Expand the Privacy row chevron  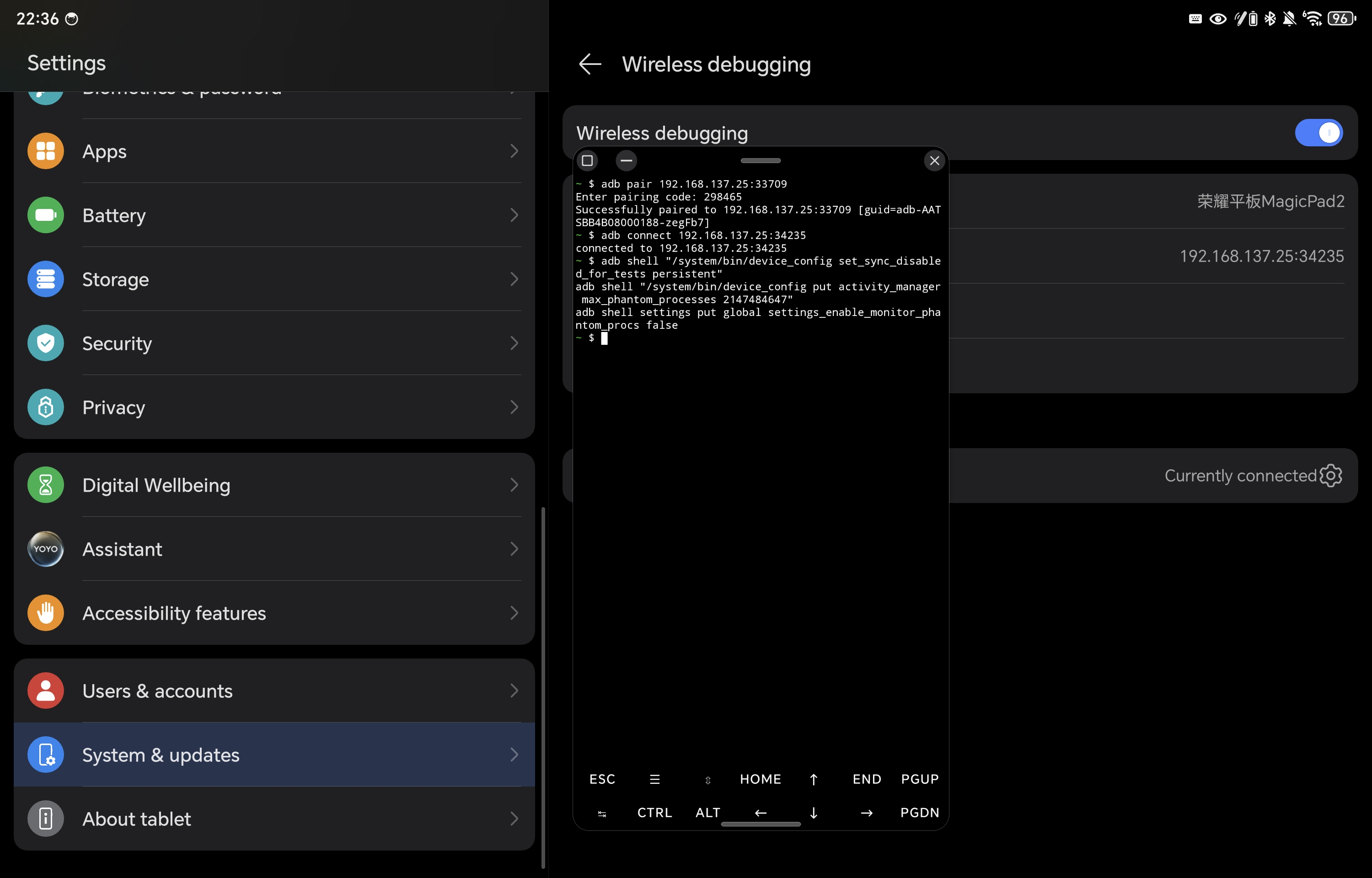[514, 407]
